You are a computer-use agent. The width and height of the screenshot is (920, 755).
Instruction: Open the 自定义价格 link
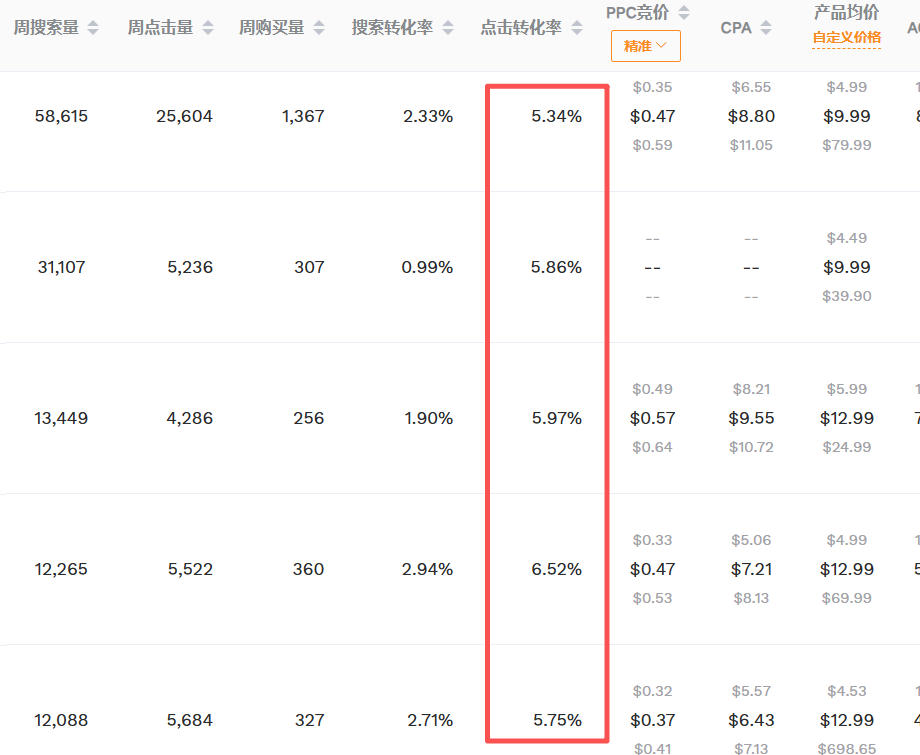tap(846, 38)
